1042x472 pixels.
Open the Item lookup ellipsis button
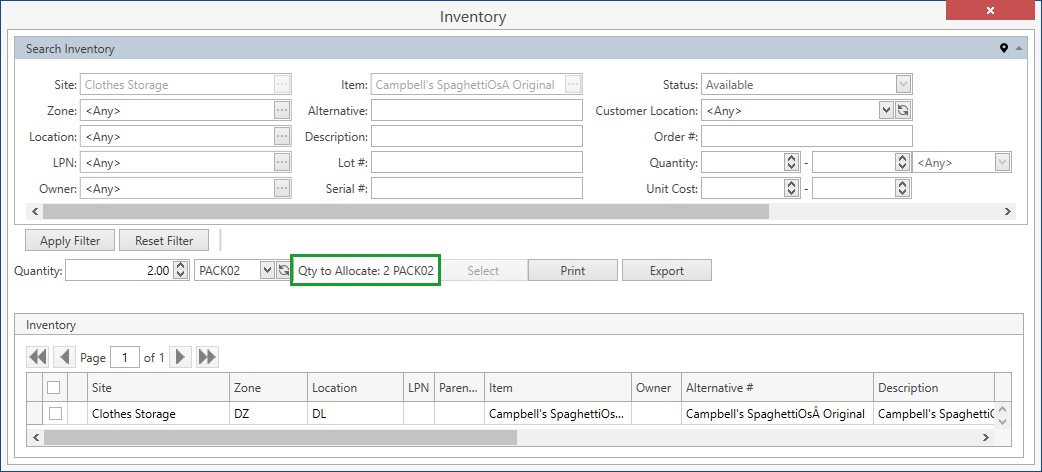(573, 84)
